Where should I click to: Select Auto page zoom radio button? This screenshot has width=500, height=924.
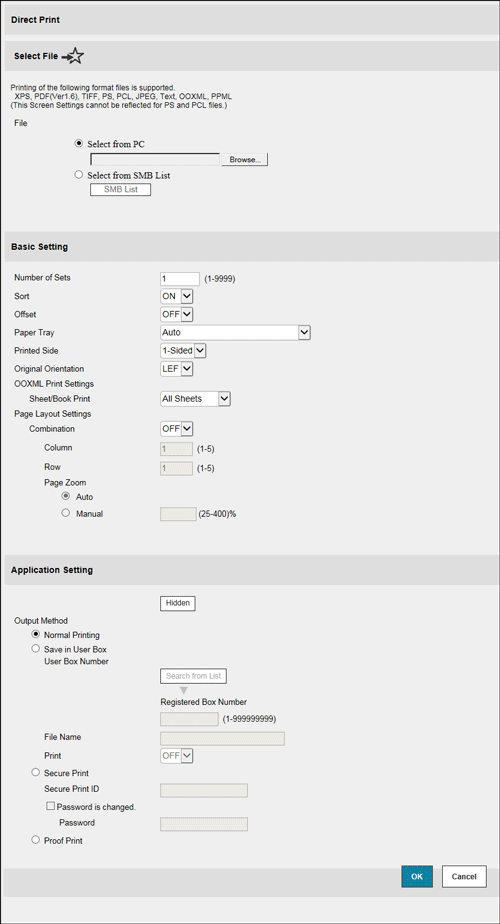[65, 496]
